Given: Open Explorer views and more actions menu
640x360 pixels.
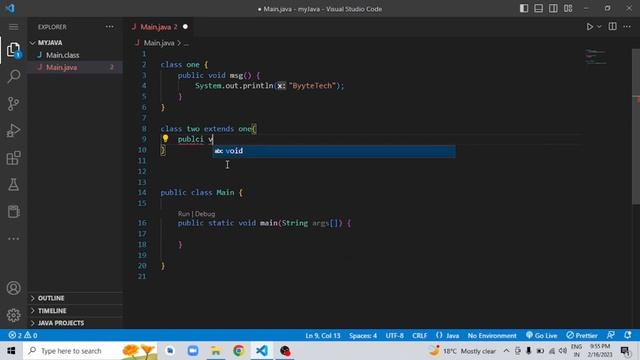Looking at the screenshot, I should (x=110, y=27).
